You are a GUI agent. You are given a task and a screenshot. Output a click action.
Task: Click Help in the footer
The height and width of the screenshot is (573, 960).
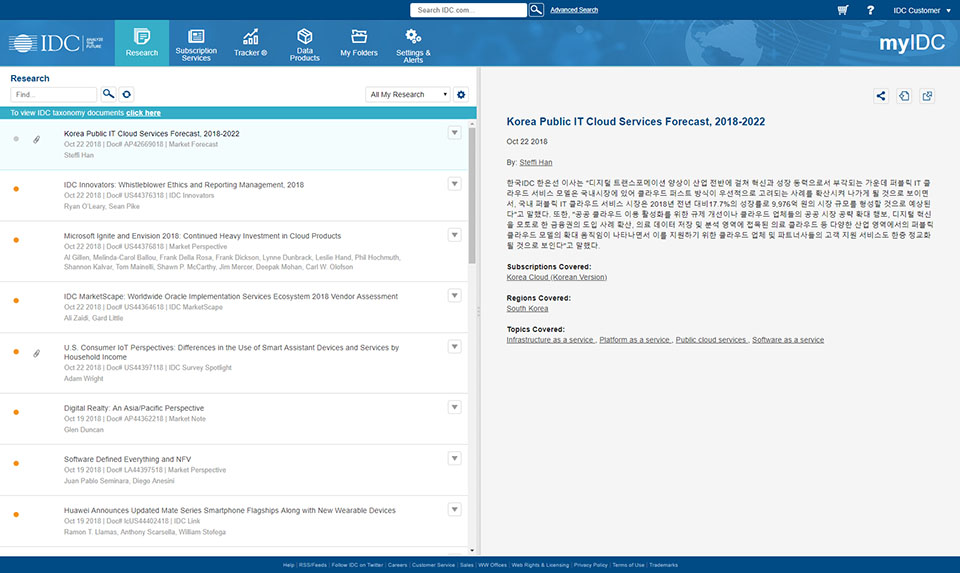288,565
